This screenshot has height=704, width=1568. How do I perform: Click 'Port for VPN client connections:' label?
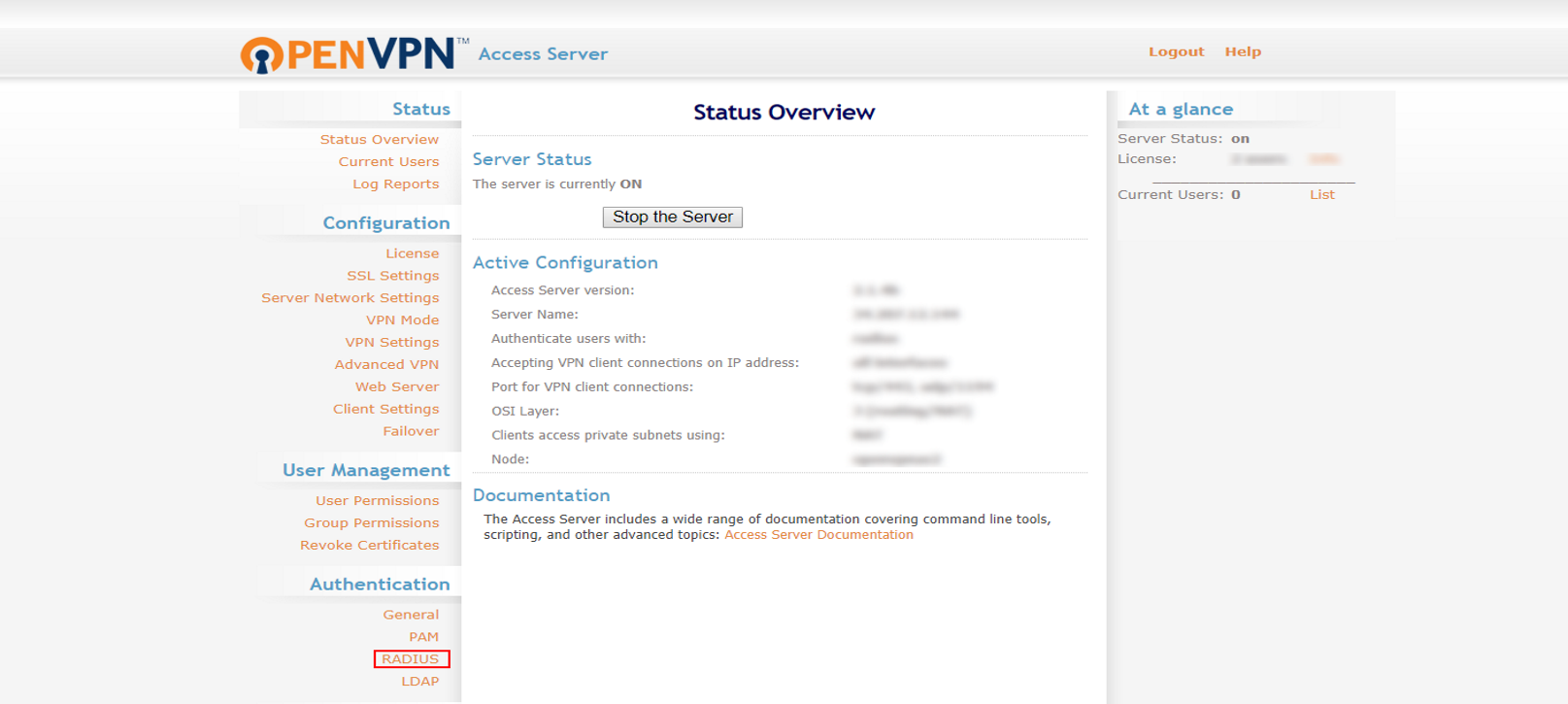point(592,387)
